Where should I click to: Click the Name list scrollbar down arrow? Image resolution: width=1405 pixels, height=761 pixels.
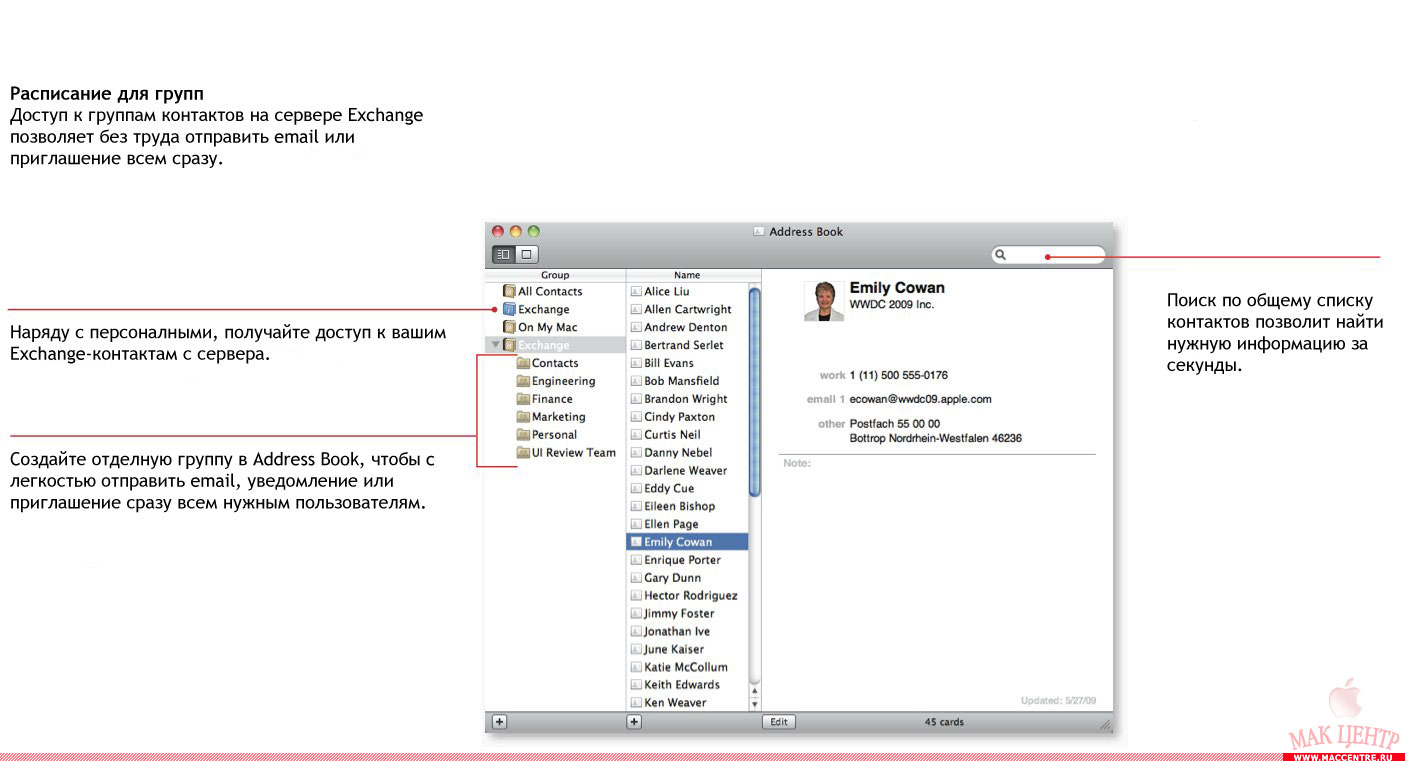(x=754, y=704)
